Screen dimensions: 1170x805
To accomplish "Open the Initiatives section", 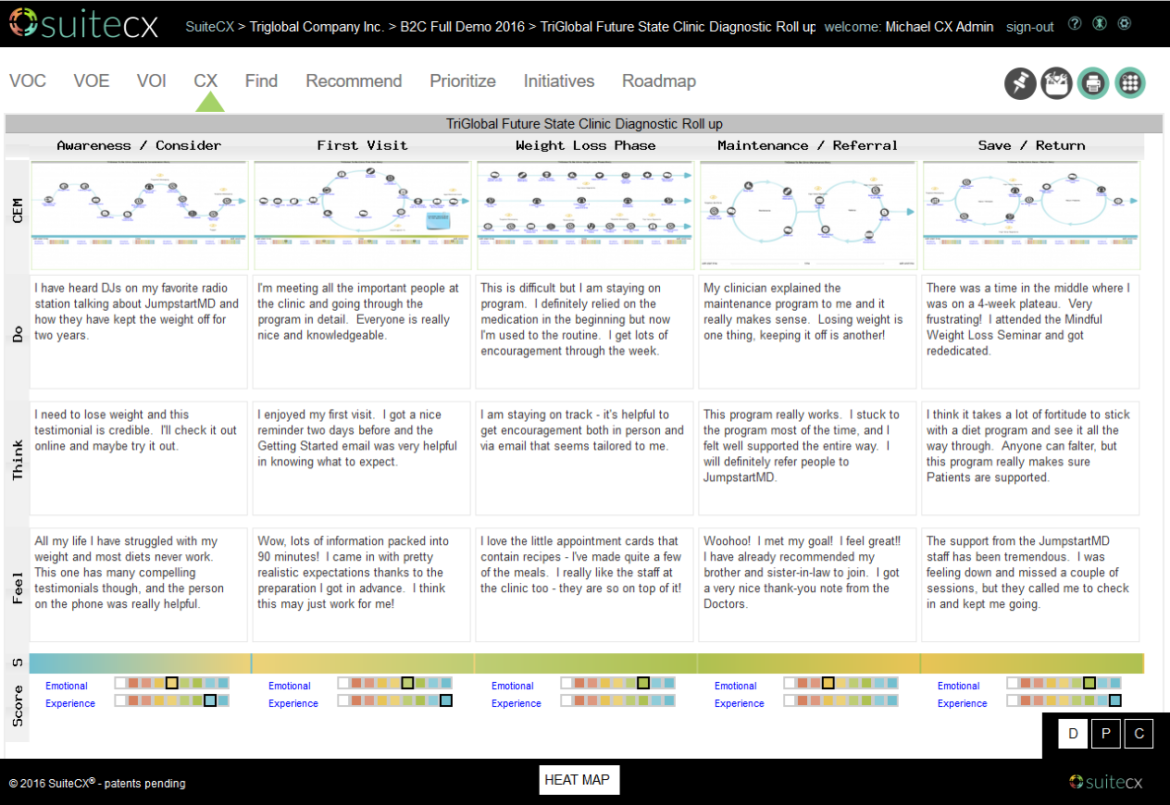I will 558,81.
